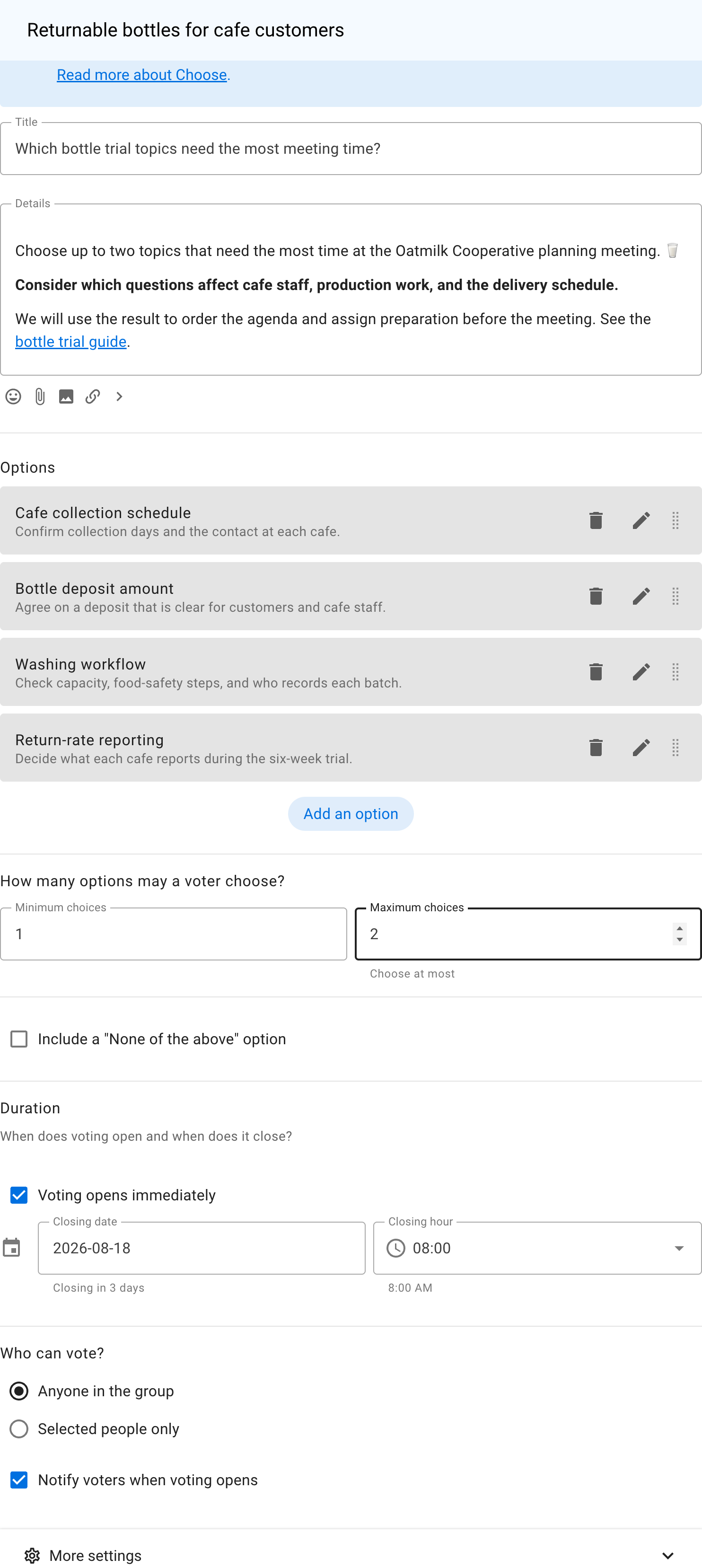
Task: Open the Read more about Choose link
Action: pyautogui.click(x=142, y=75)
